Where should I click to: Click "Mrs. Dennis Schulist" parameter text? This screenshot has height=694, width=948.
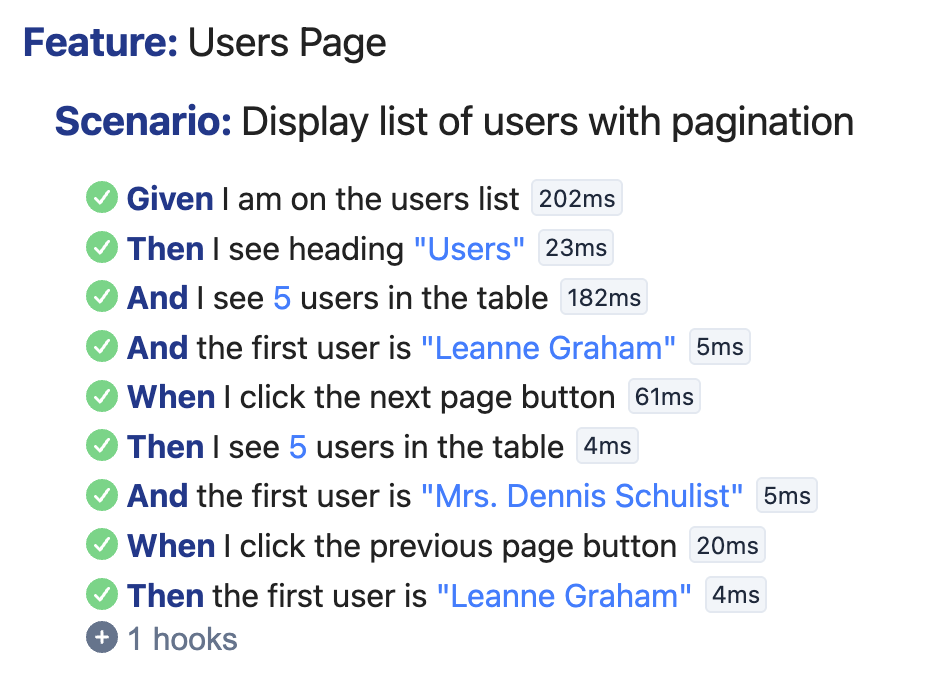click(x=582, y=496)
